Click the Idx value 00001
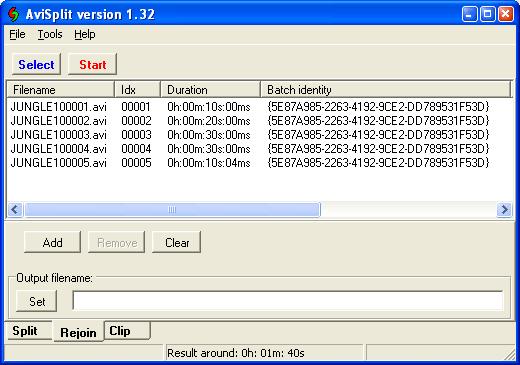 pyautogui.click(x=136, y=107)
